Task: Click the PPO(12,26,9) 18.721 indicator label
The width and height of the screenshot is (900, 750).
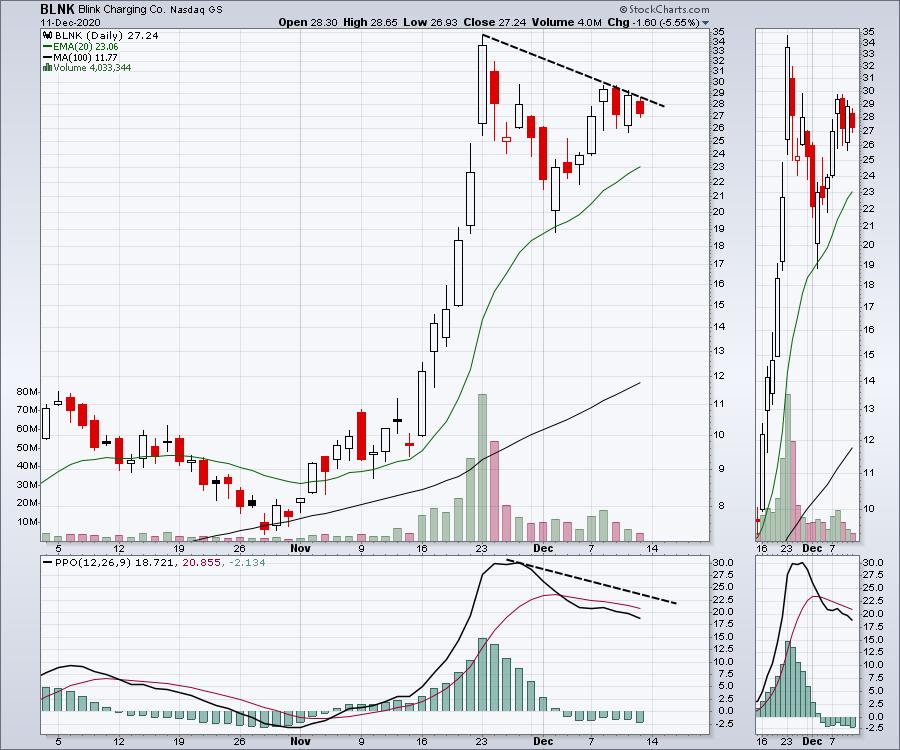Action: coord(114,563)
